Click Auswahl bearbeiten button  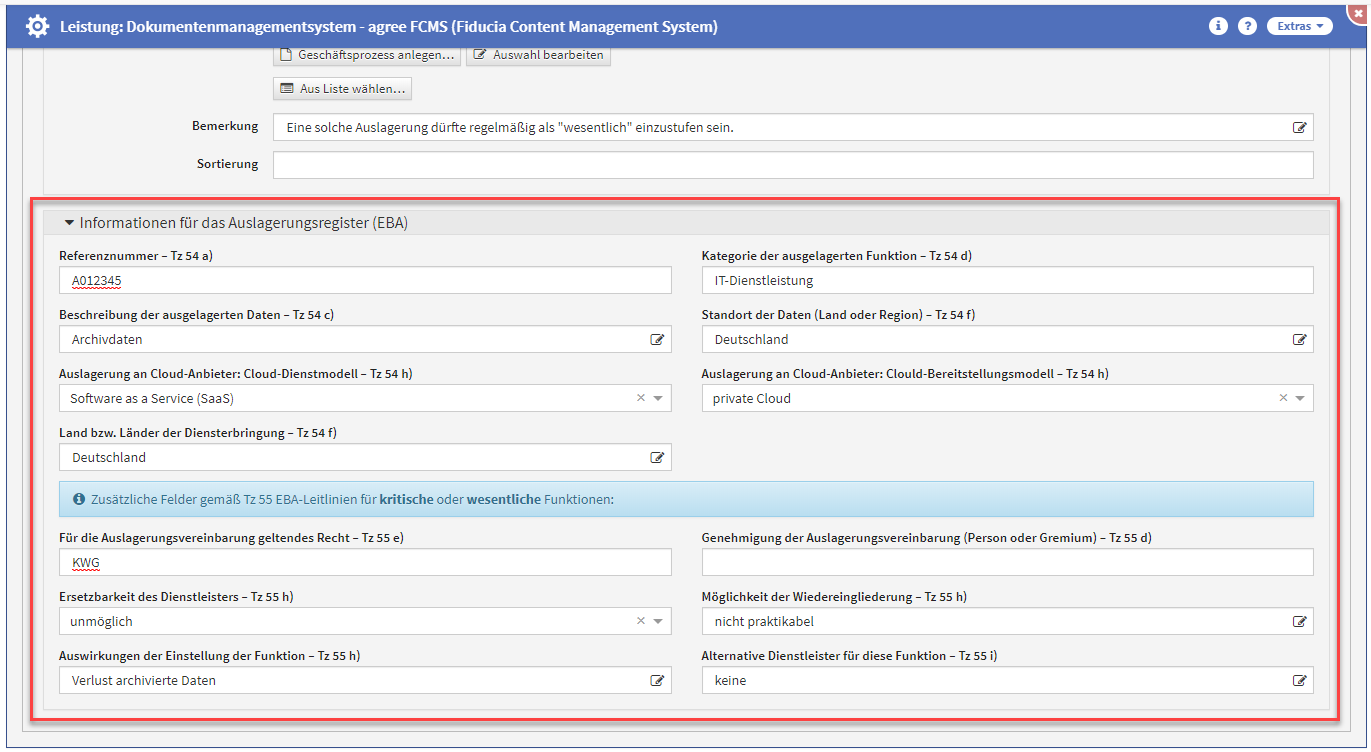pos(539,55)
